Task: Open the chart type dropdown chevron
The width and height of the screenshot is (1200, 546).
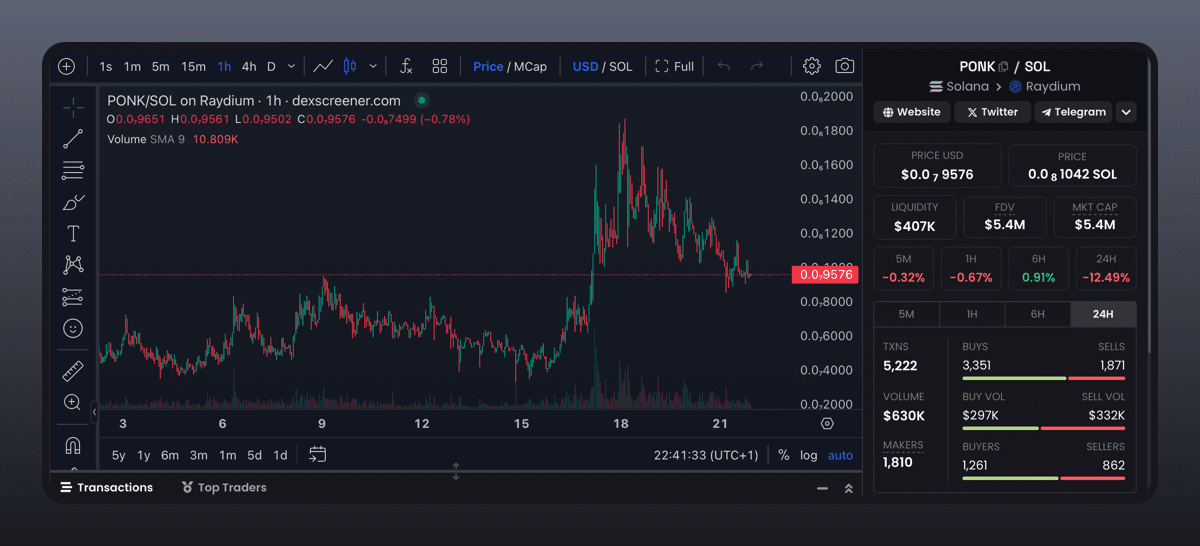Action: 373,67
